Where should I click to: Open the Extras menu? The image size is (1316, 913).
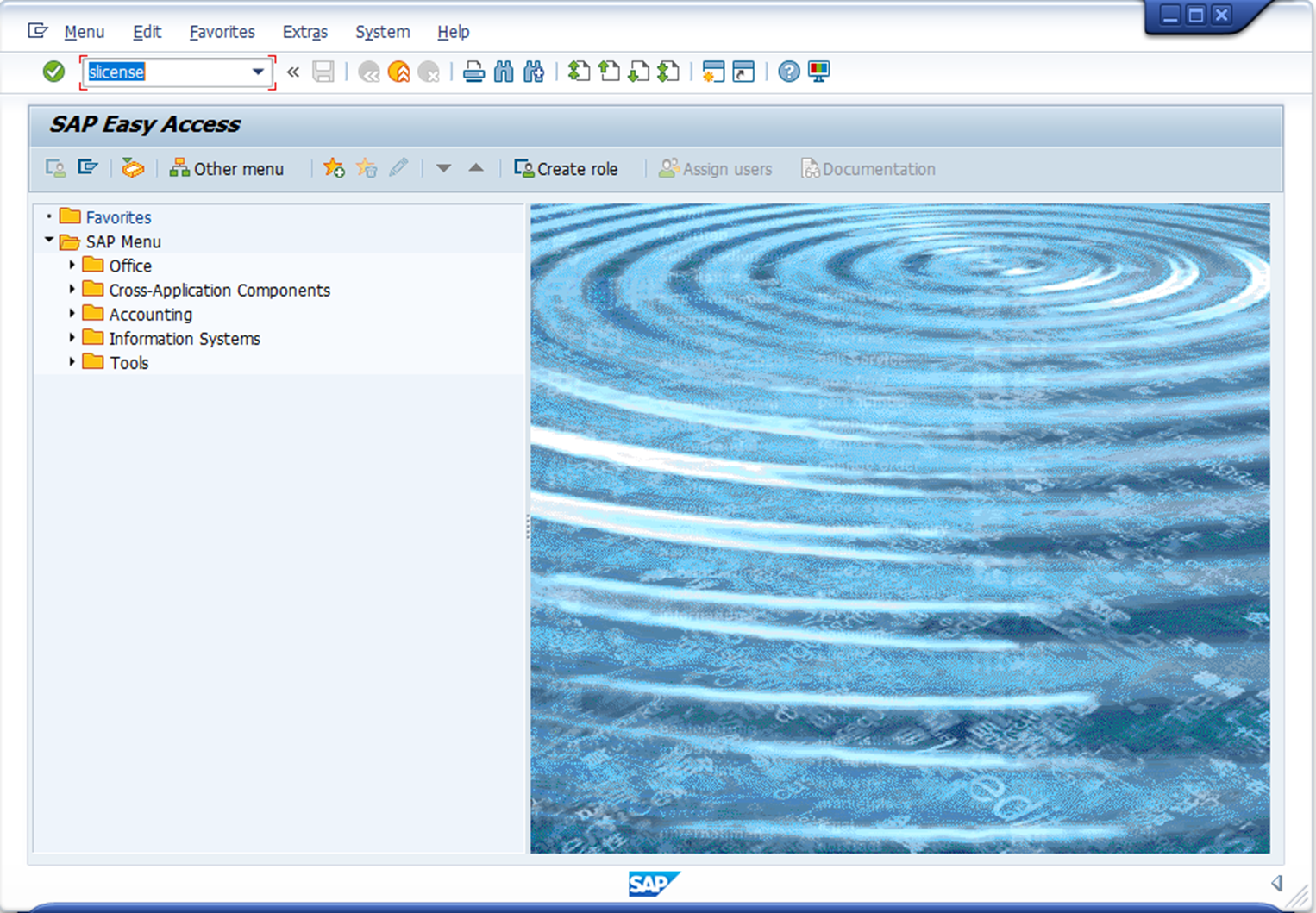[305, 32]
